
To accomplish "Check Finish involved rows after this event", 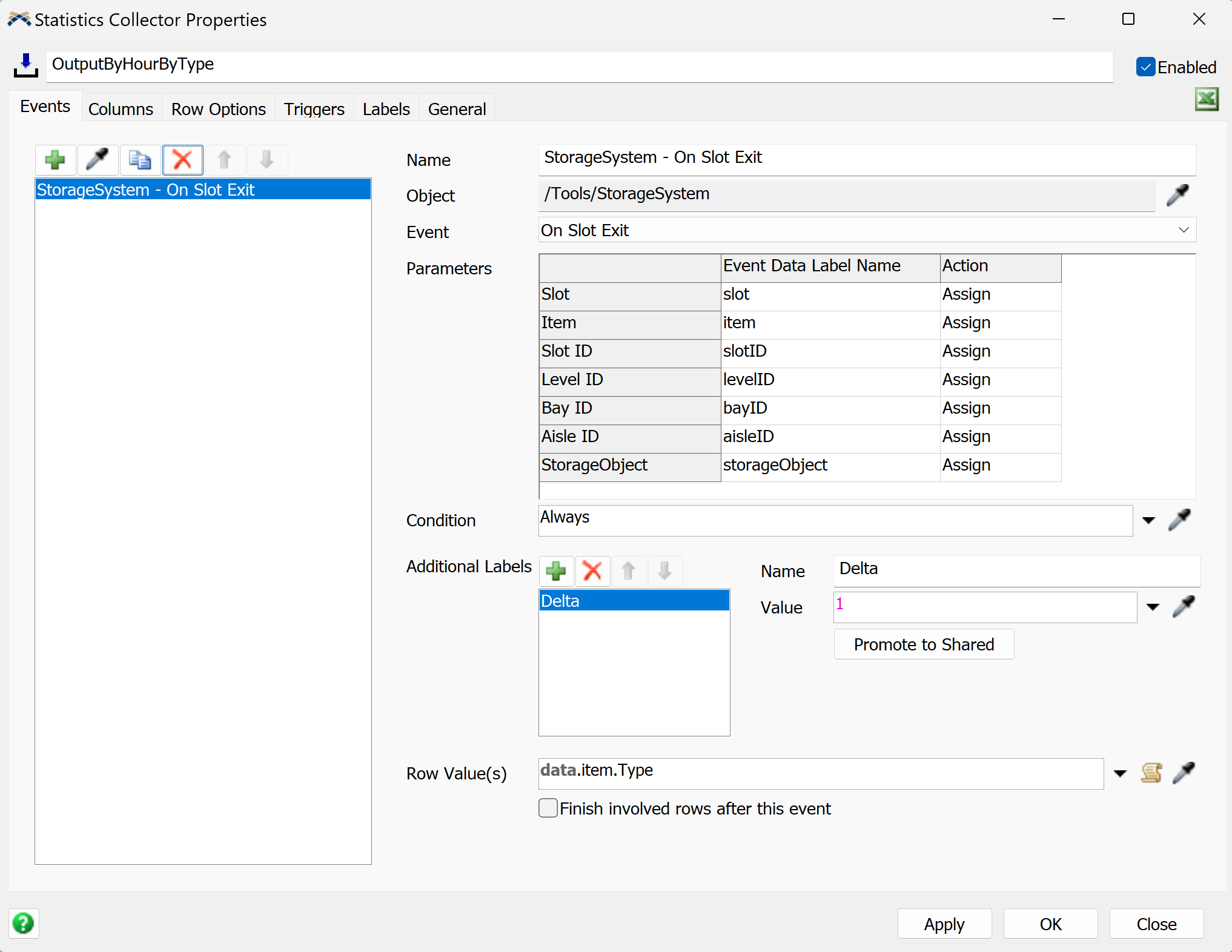I will point(548,808).
